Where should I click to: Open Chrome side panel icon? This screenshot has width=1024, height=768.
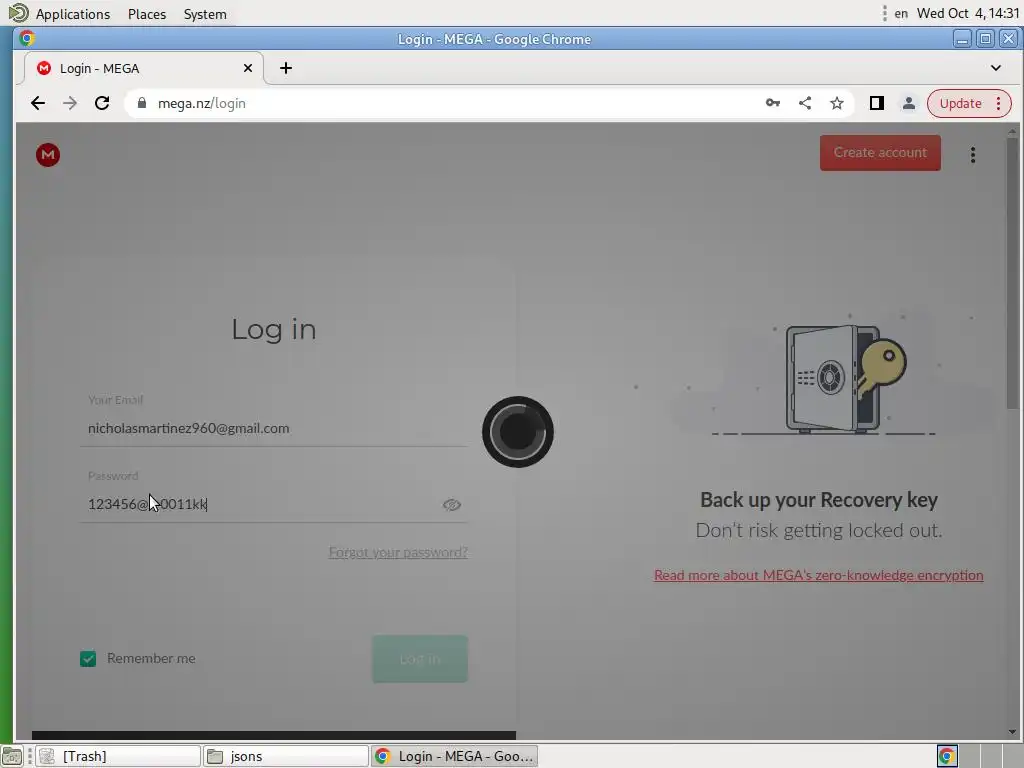[876, 103]
